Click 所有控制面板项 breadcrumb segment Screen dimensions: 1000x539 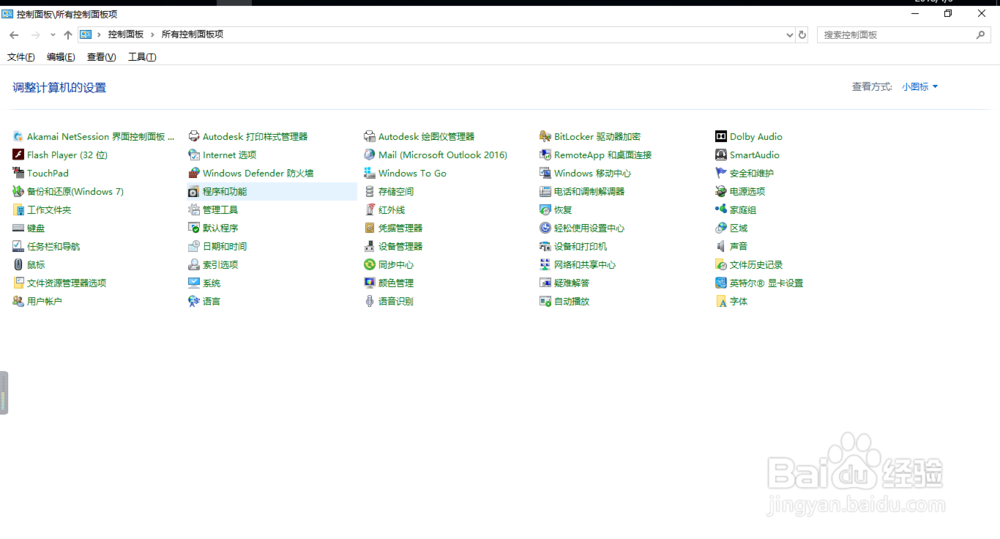(192, 34)
